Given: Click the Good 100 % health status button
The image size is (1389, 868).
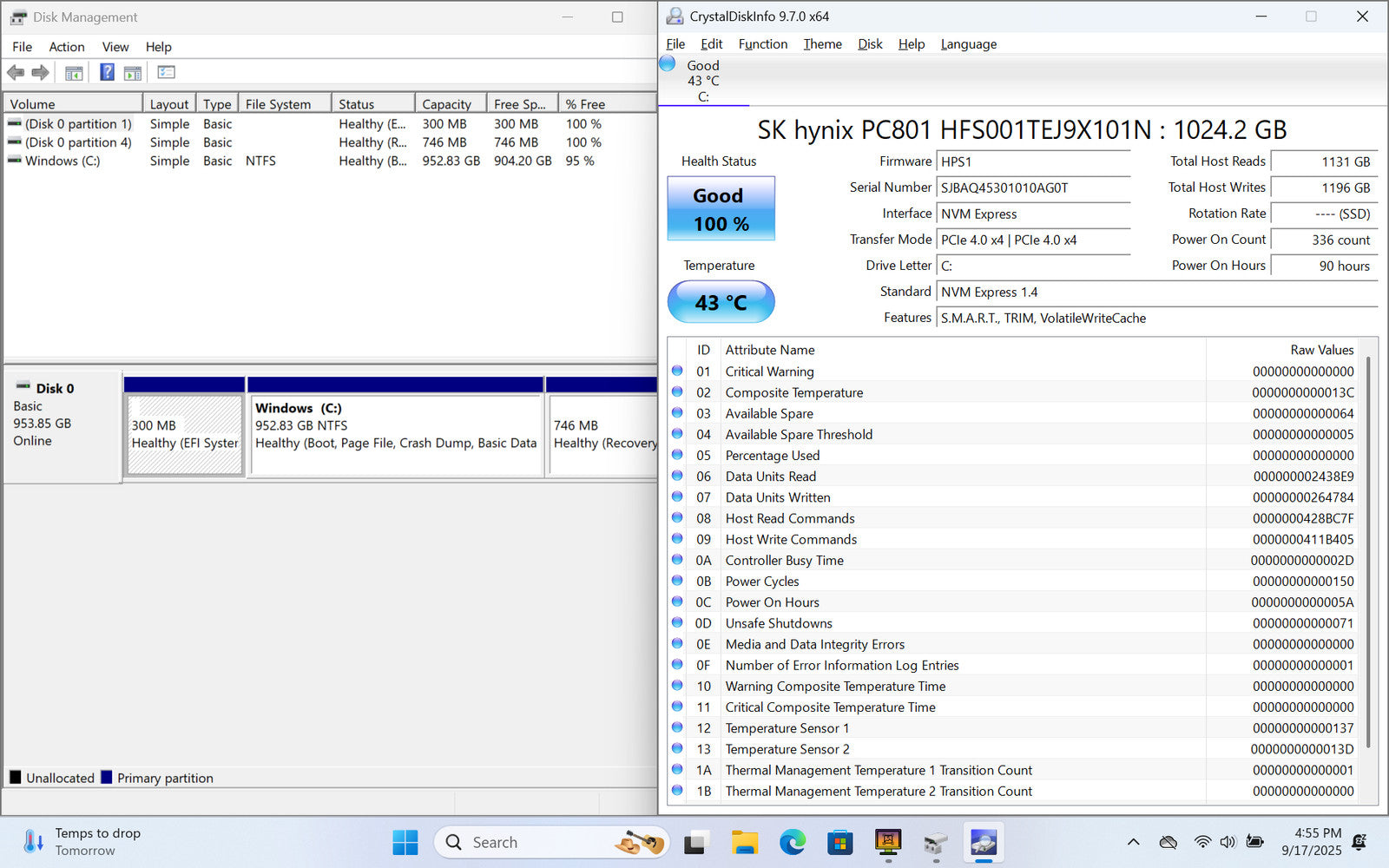Looking at the screenshot, I should [721, 209].
